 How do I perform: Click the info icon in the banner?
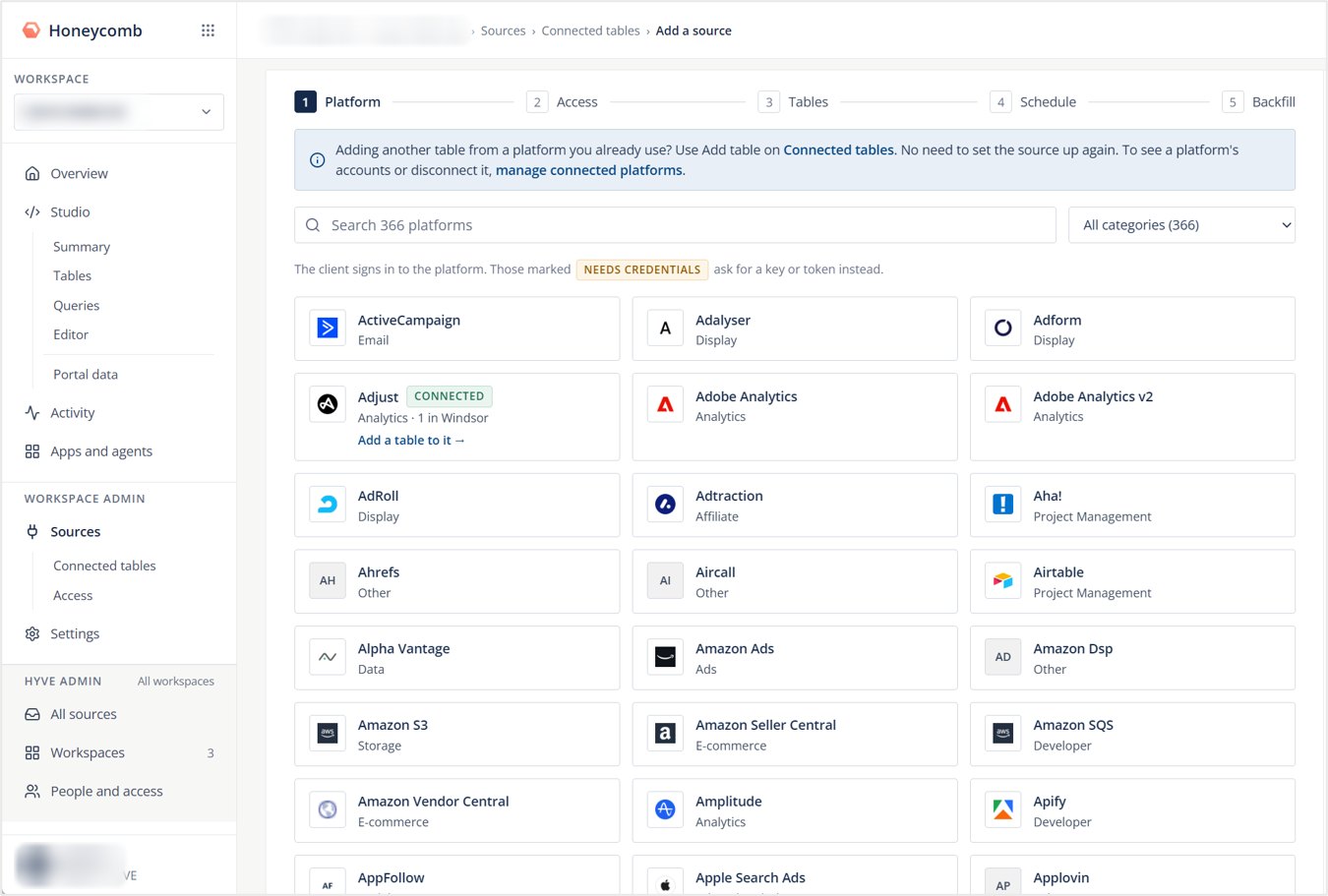click(x=317, y=160)
